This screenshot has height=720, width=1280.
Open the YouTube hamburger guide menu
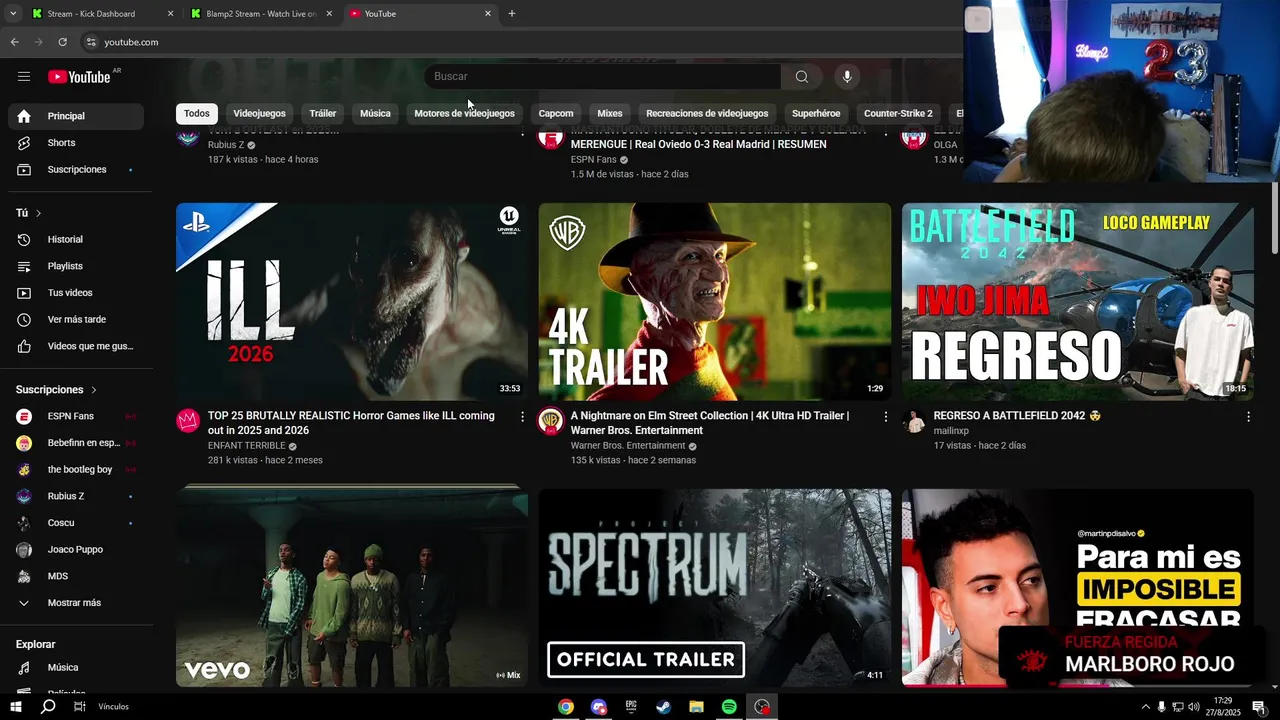(x=24, y=77)
